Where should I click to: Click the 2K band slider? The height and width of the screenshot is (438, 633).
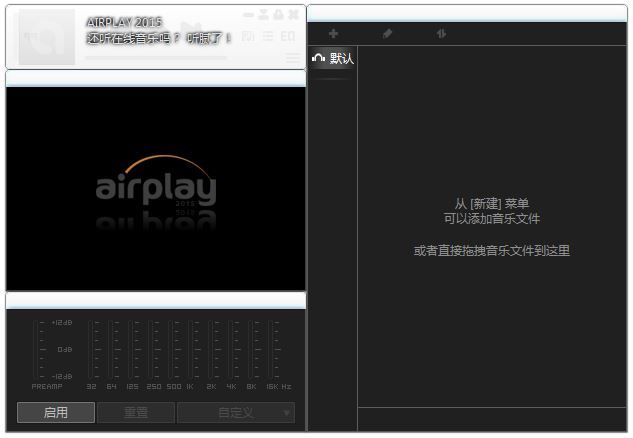[x=211, y=350]
